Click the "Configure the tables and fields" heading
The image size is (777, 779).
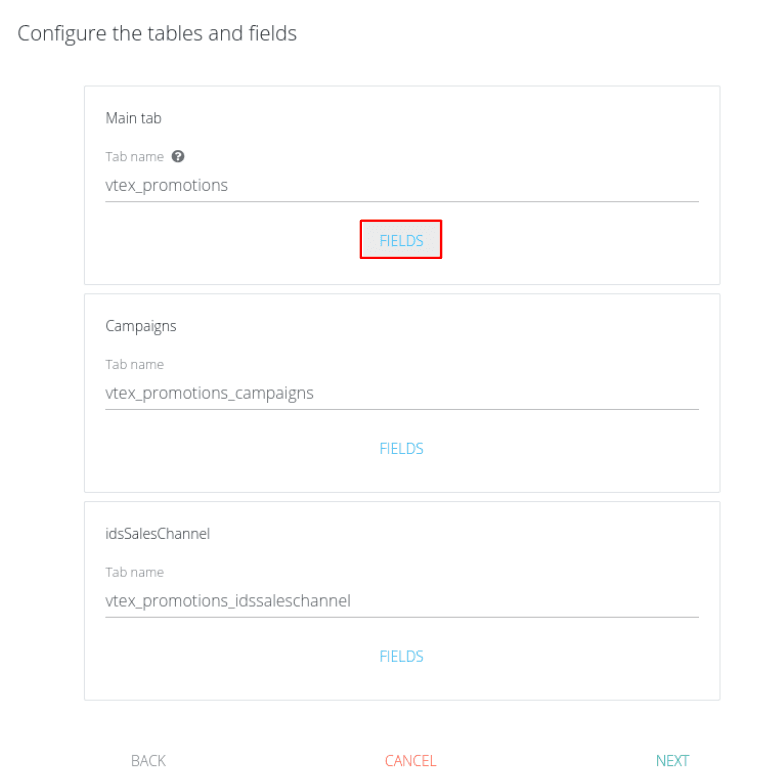tap(157, 33)
